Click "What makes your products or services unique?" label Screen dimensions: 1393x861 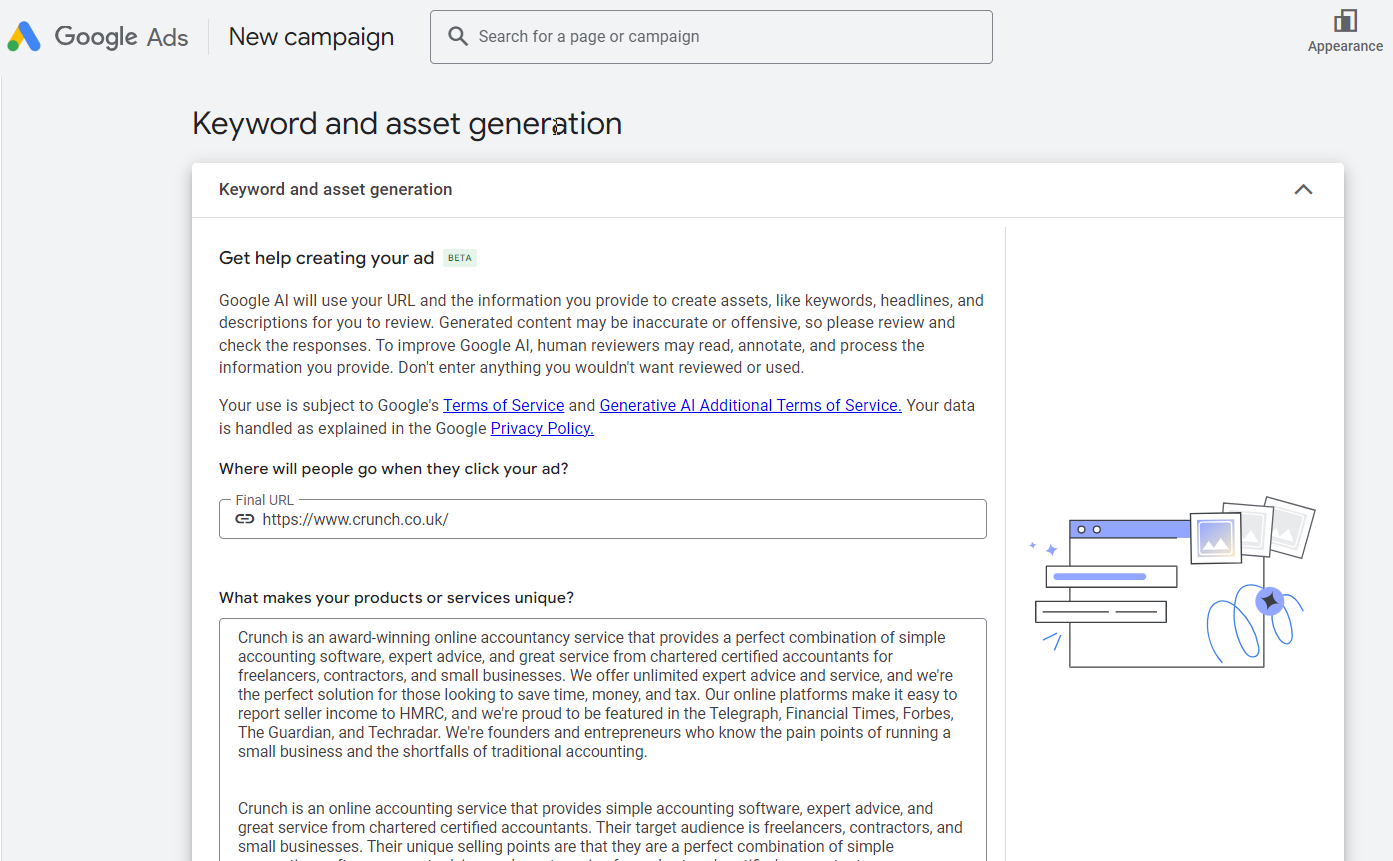396,598
